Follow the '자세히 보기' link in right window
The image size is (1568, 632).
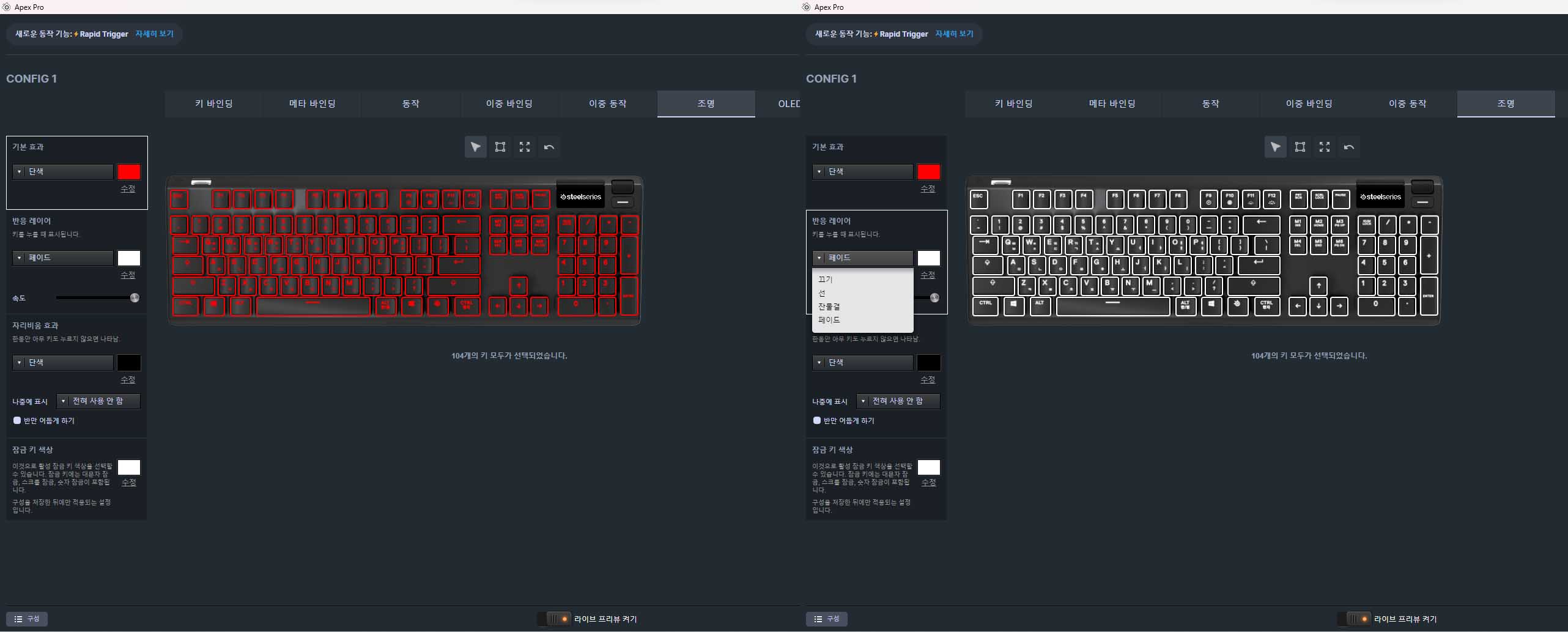pyautogui.click(x=954, y=34)
